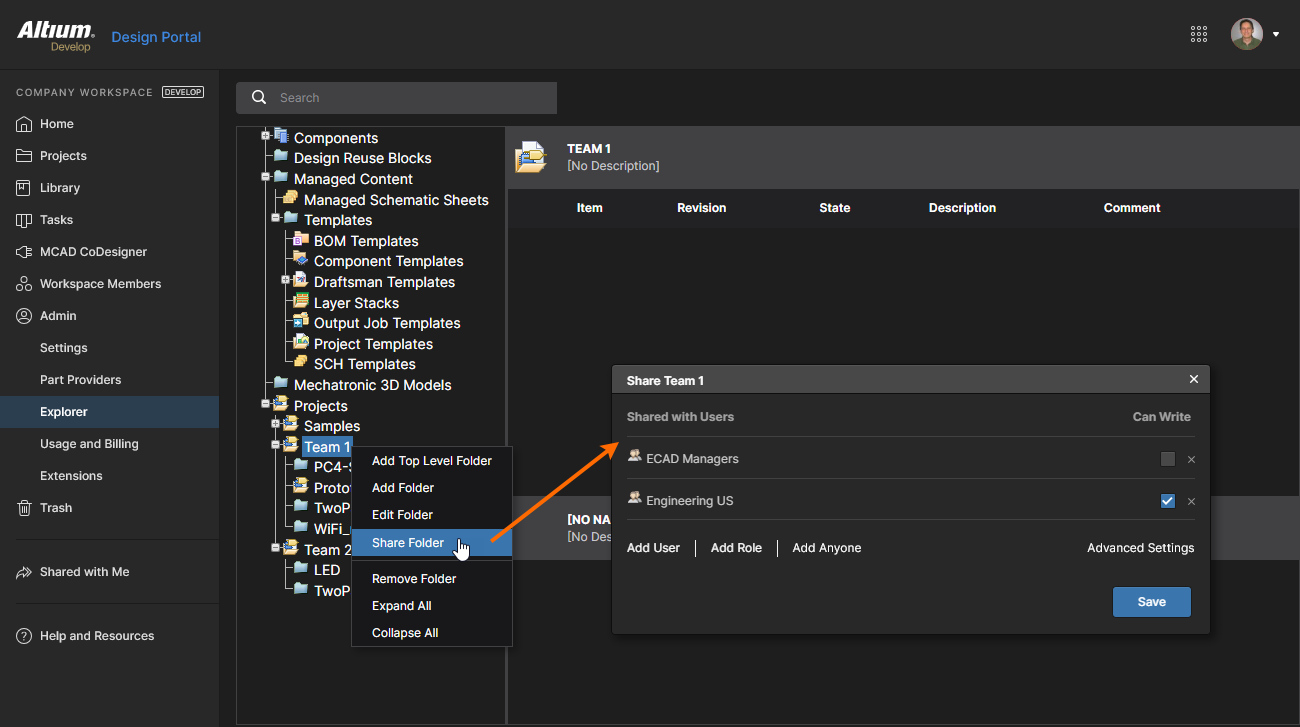The width and height of the screenshot is (1300, 727).
Task: Select Add Top Level Folder menu item
Action: [x=431, y=461]
